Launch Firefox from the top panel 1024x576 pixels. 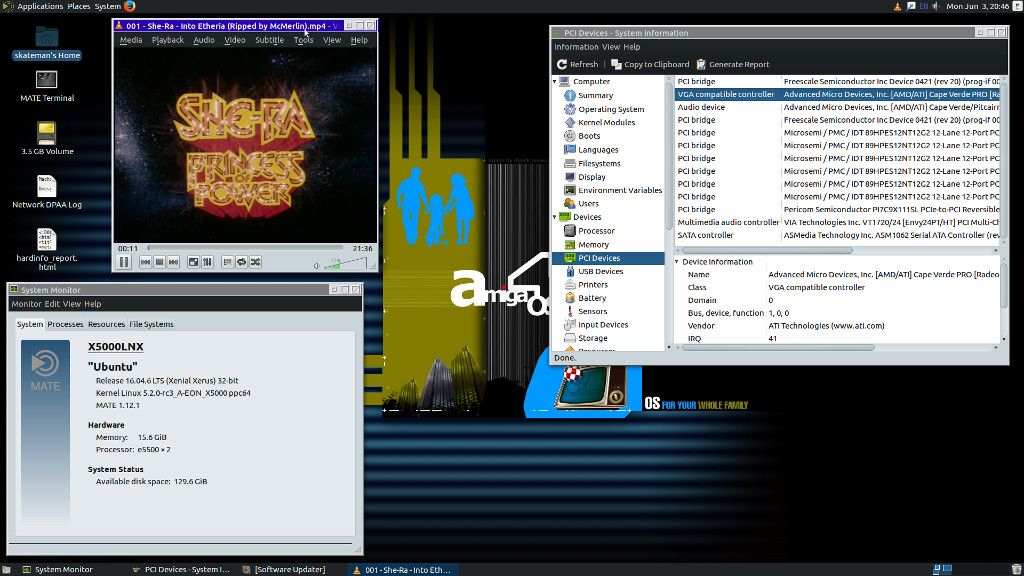coord(129,7)
